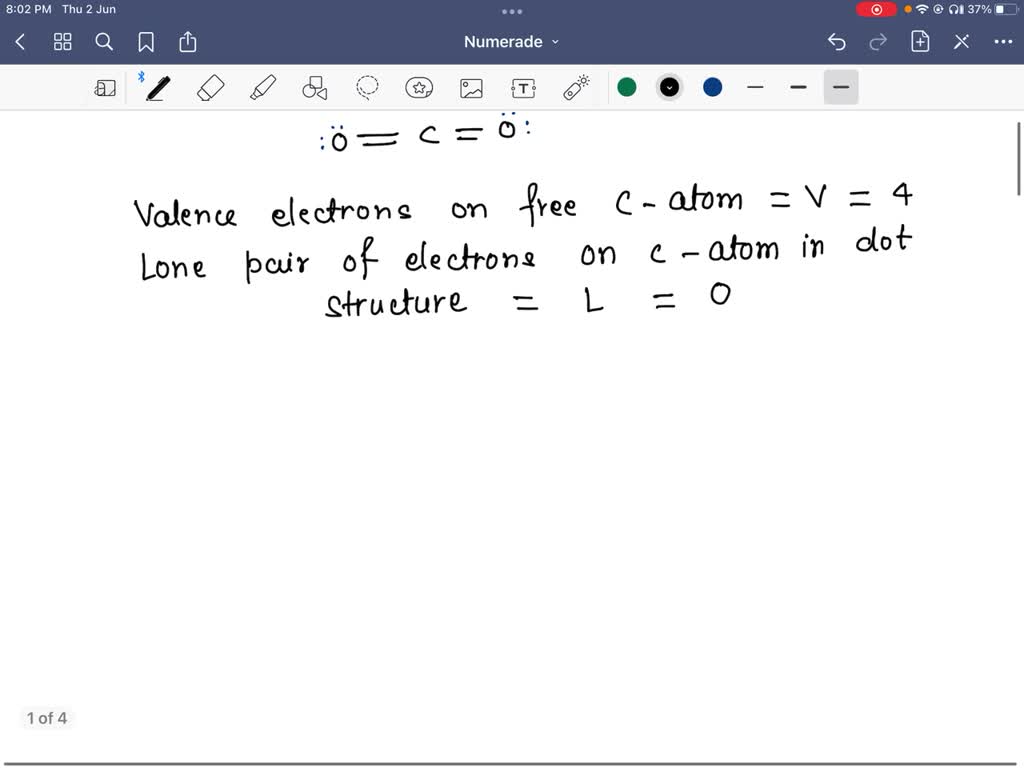Activate the laser pointer tool
Image resolution: width=1024 pixels, height=768 pixels.
click(575, 87)
